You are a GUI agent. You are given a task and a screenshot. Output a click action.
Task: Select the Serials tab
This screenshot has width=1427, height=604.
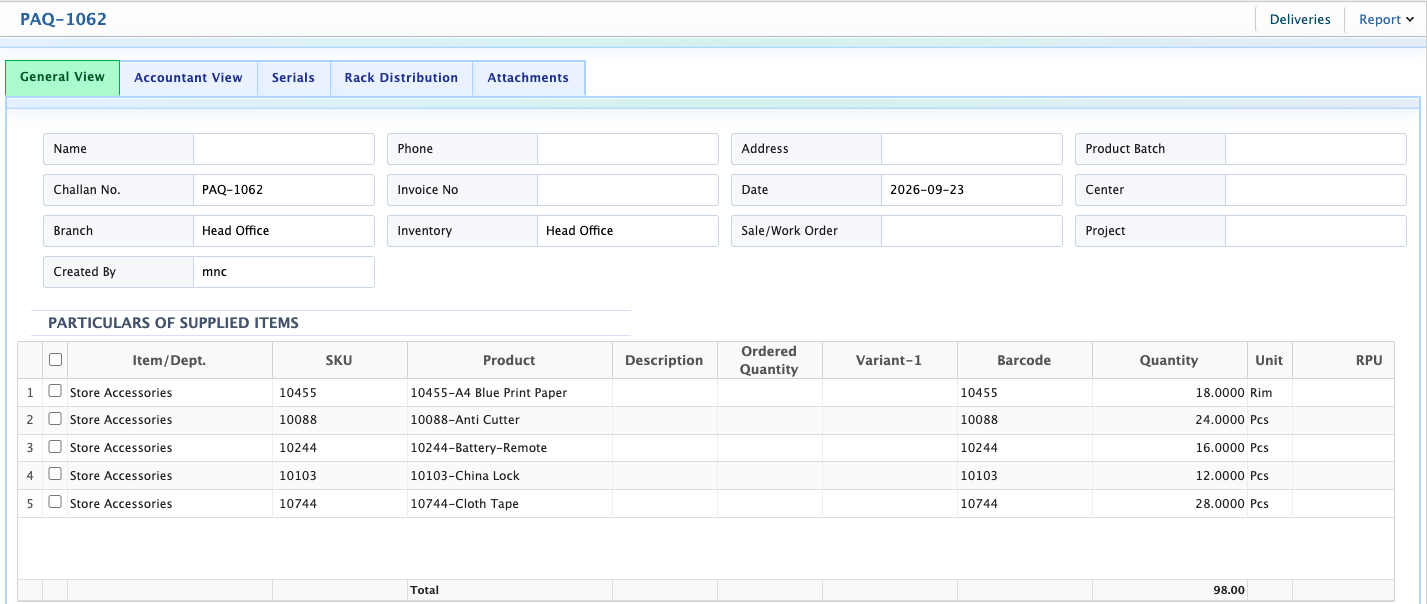coord(293,78)
